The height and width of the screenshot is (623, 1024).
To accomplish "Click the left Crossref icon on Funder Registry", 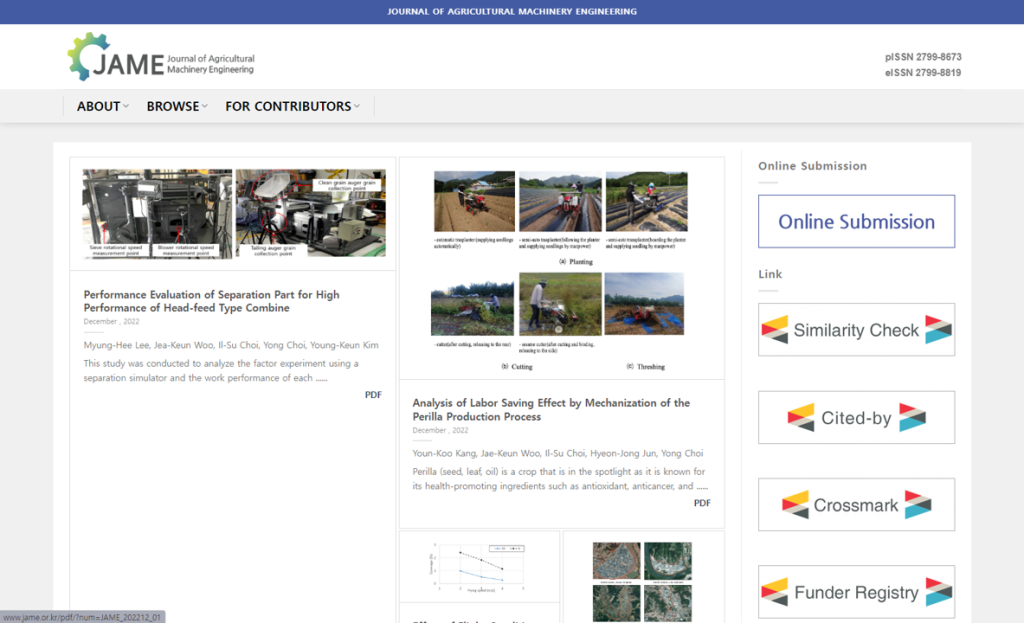I will (x=775, y=592).
